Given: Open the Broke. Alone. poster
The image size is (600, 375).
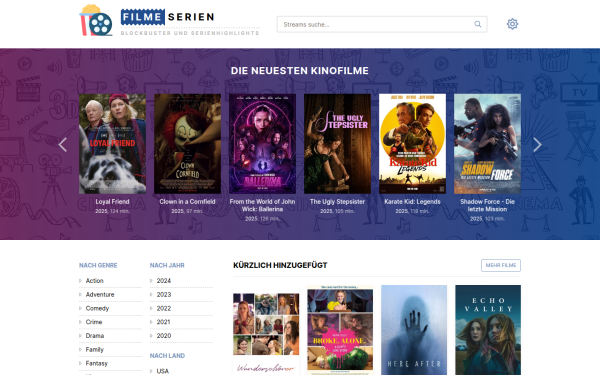Looking at the screenshot, I should point(340,330).
